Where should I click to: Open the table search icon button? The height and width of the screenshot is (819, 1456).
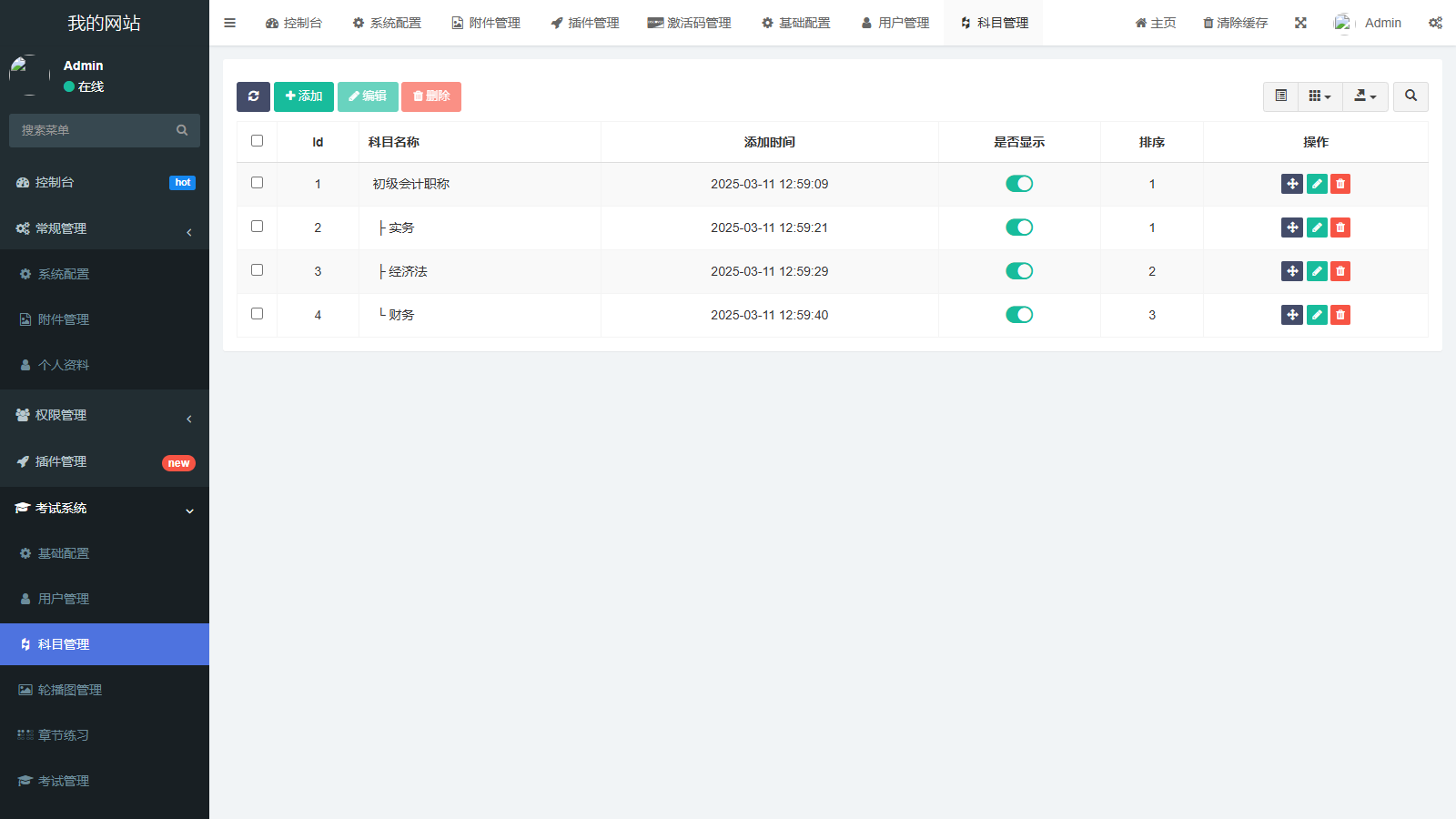coord(1410,96)
